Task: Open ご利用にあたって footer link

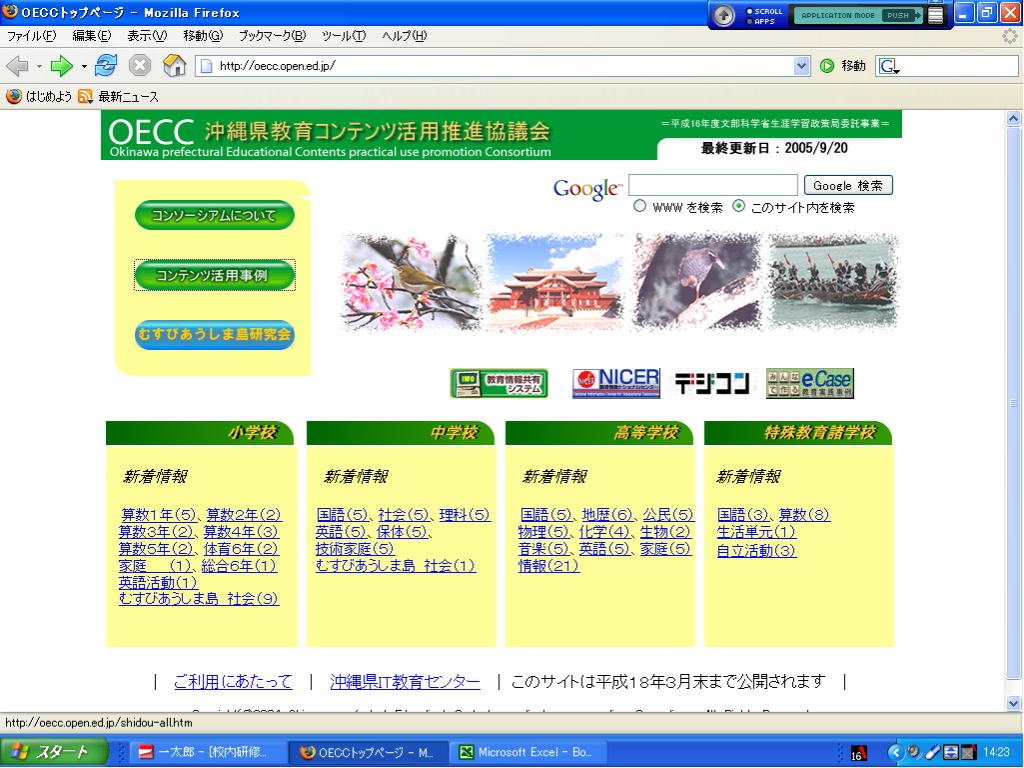Action: click(233, 682)
